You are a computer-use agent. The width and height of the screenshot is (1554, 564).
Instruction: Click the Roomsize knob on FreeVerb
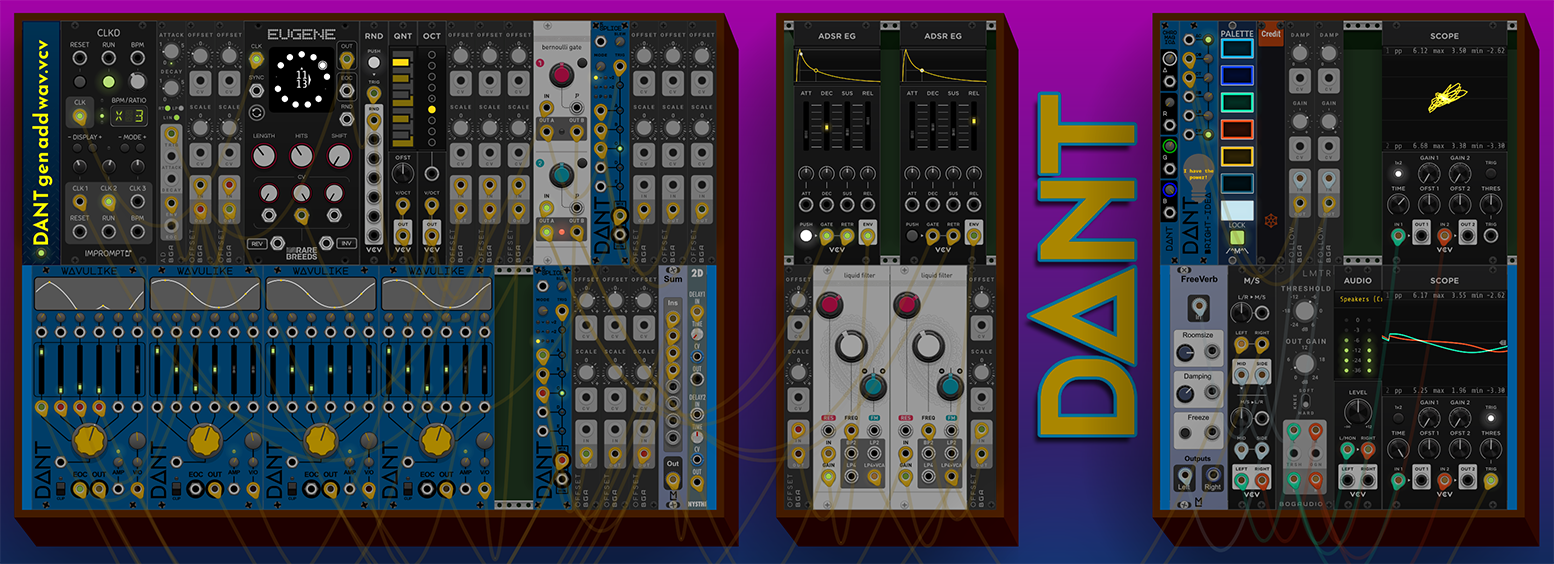(x=1185, y=351)
